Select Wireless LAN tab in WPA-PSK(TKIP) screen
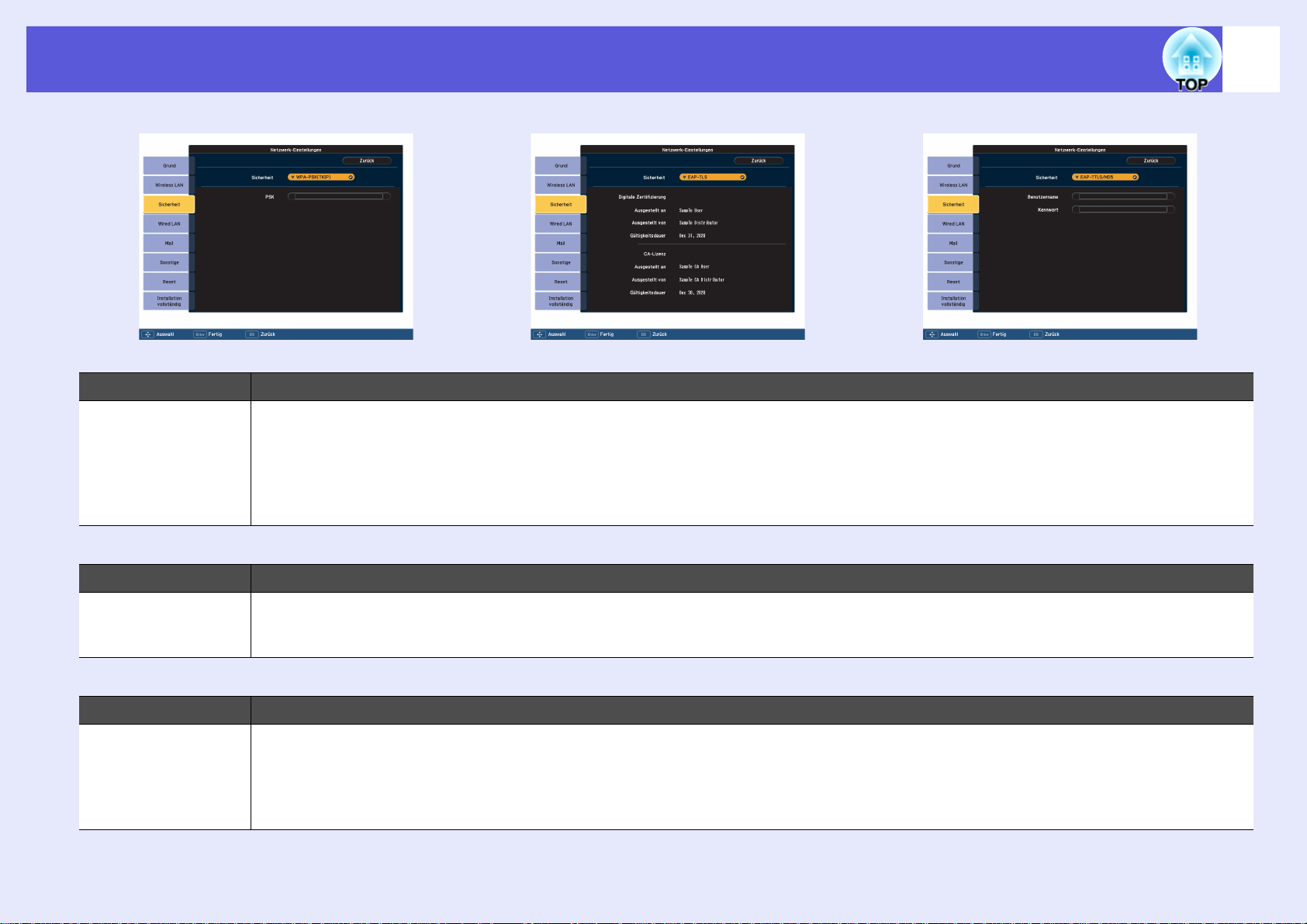The height and width of the screenshot is (924, 1307). coord(169,185)
